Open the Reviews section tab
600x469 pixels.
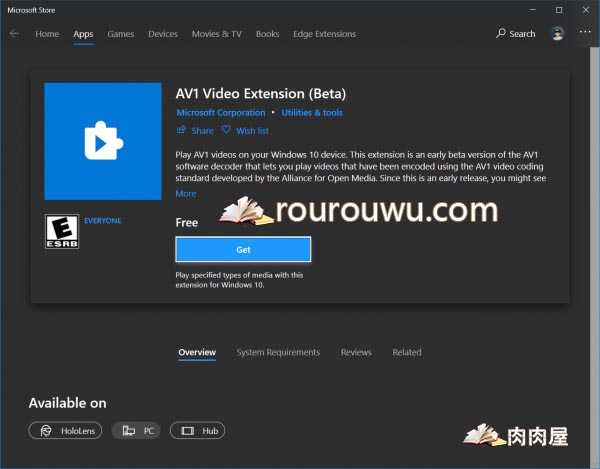pyautogui.click(x=356, y=352)
